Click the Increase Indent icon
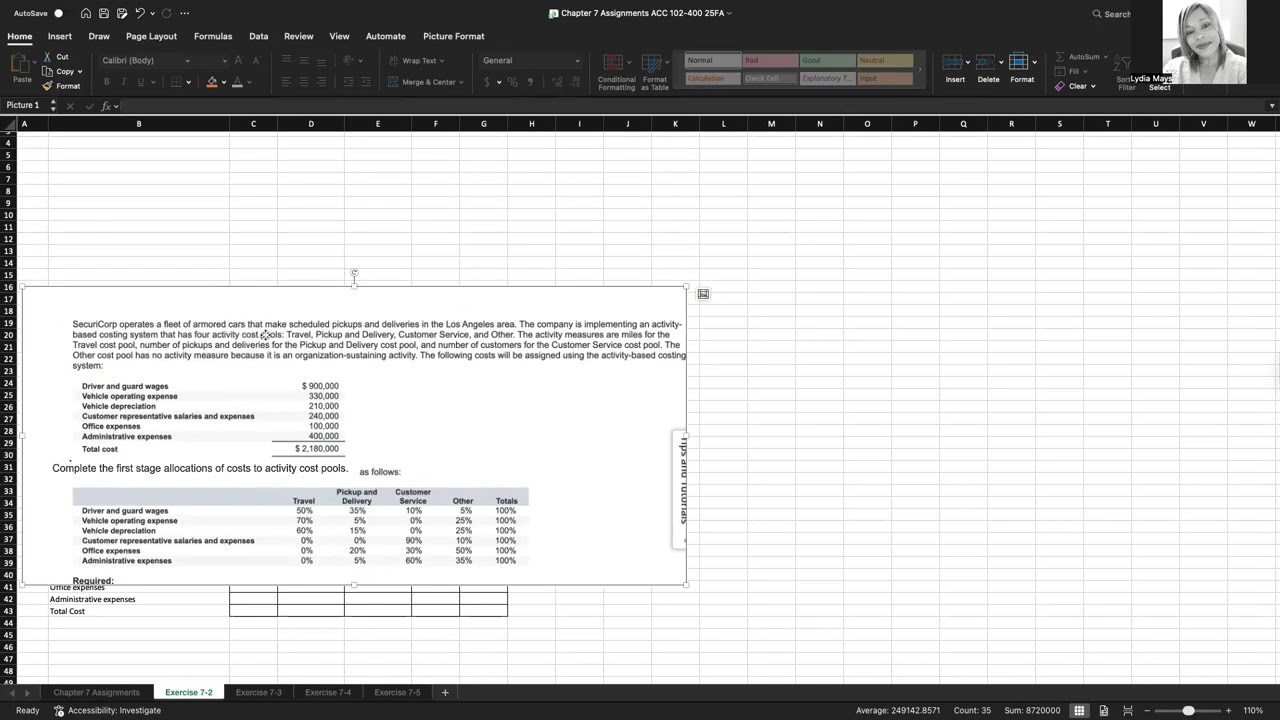Screen dimensions: 1280x720 click(365, 82)
